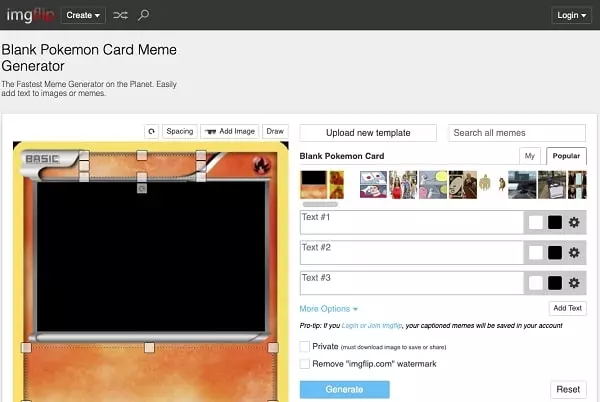The width and height of the screenshot is (600, 402).
Task: Click the Add Image button
Action: point(230,131)
